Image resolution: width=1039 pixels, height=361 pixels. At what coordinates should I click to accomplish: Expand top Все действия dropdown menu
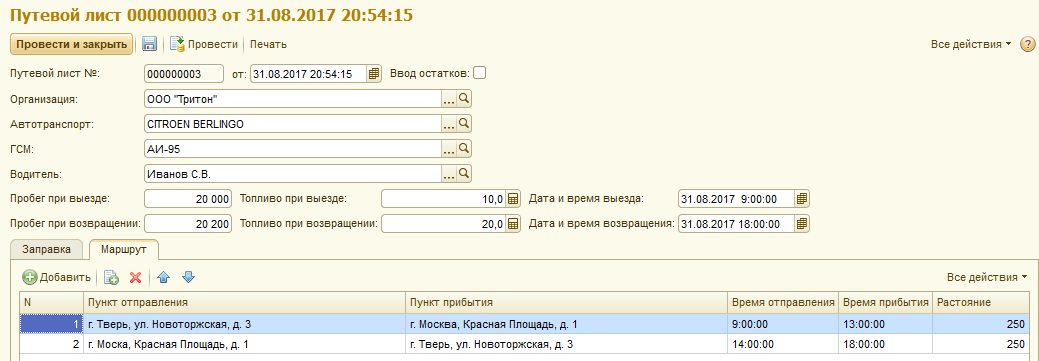(971, 44)
